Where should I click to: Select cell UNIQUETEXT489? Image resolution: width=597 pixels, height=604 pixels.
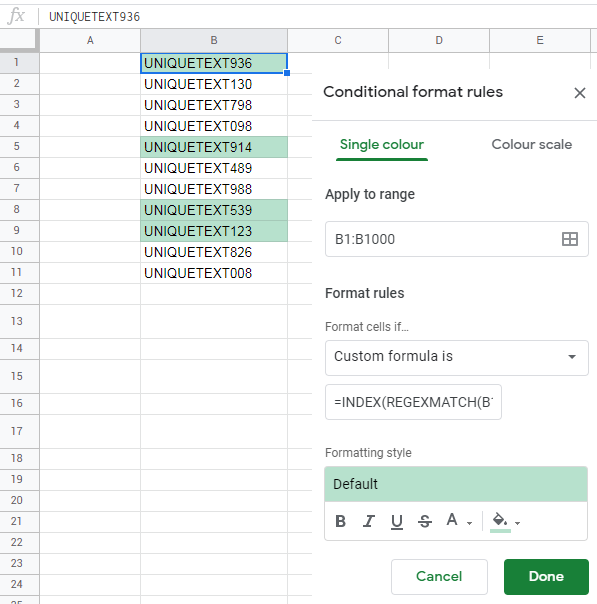pyautogui.click(x=214, y=168)
